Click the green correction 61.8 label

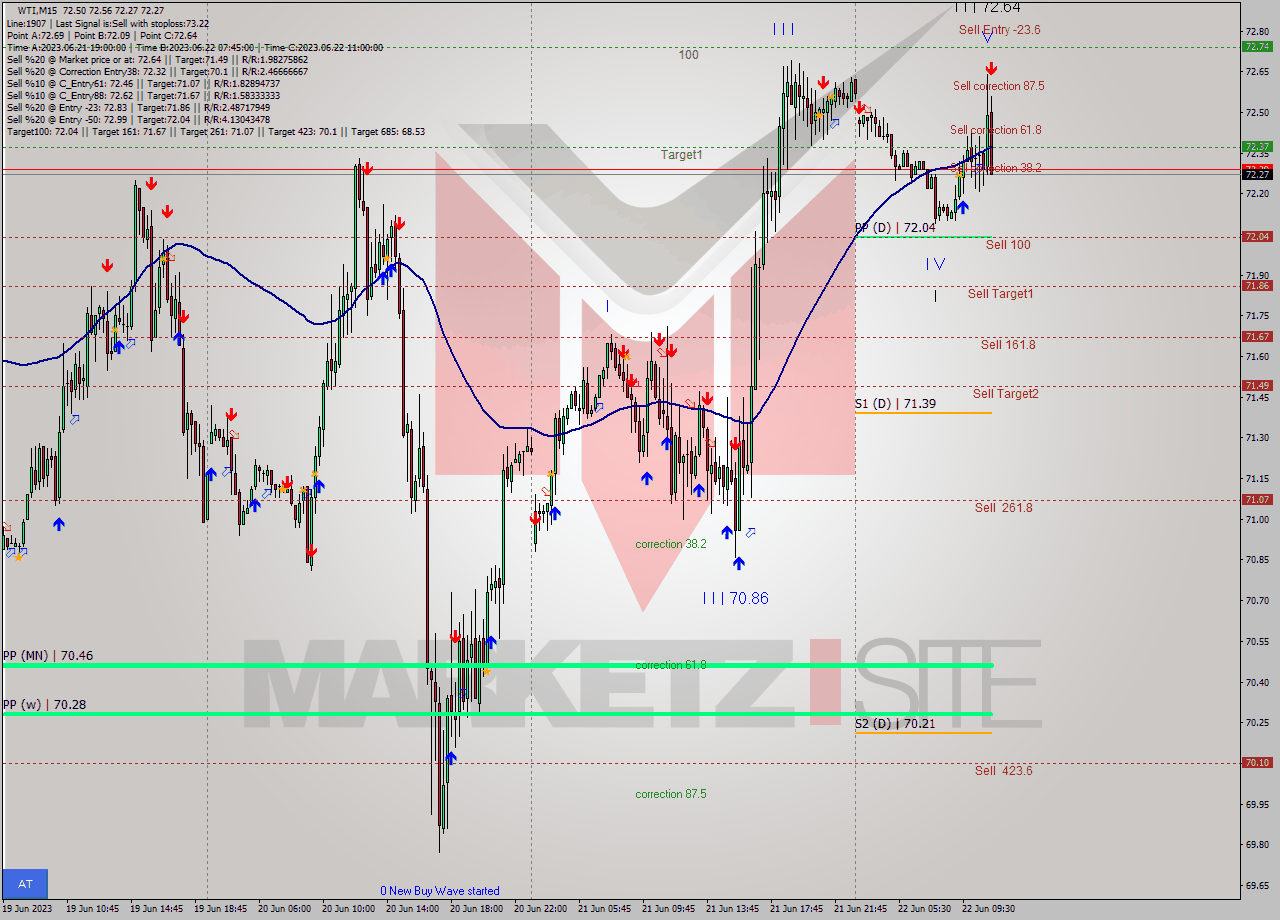pyautogui.click(x=671, y=665)
